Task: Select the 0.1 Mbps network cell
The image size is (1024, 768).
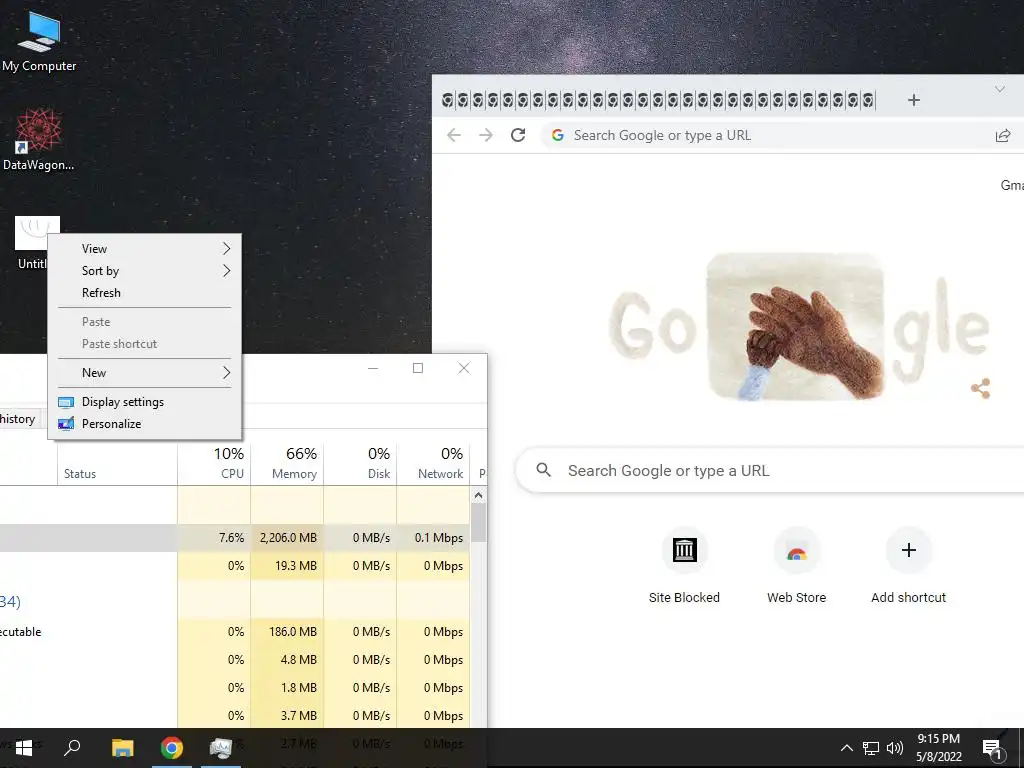Action: 434,538
